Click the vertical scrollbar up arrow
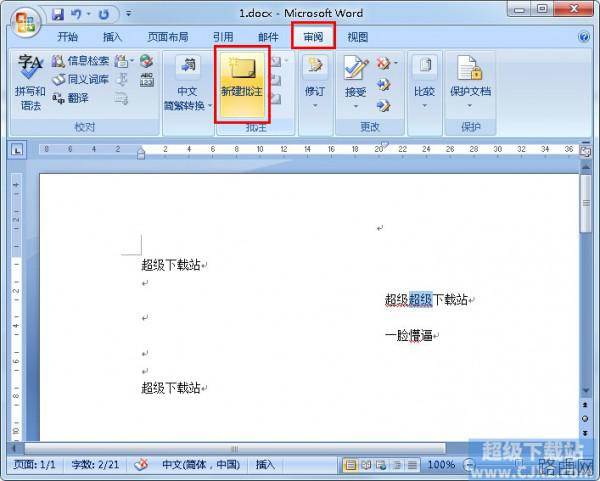 pos(585,167)
